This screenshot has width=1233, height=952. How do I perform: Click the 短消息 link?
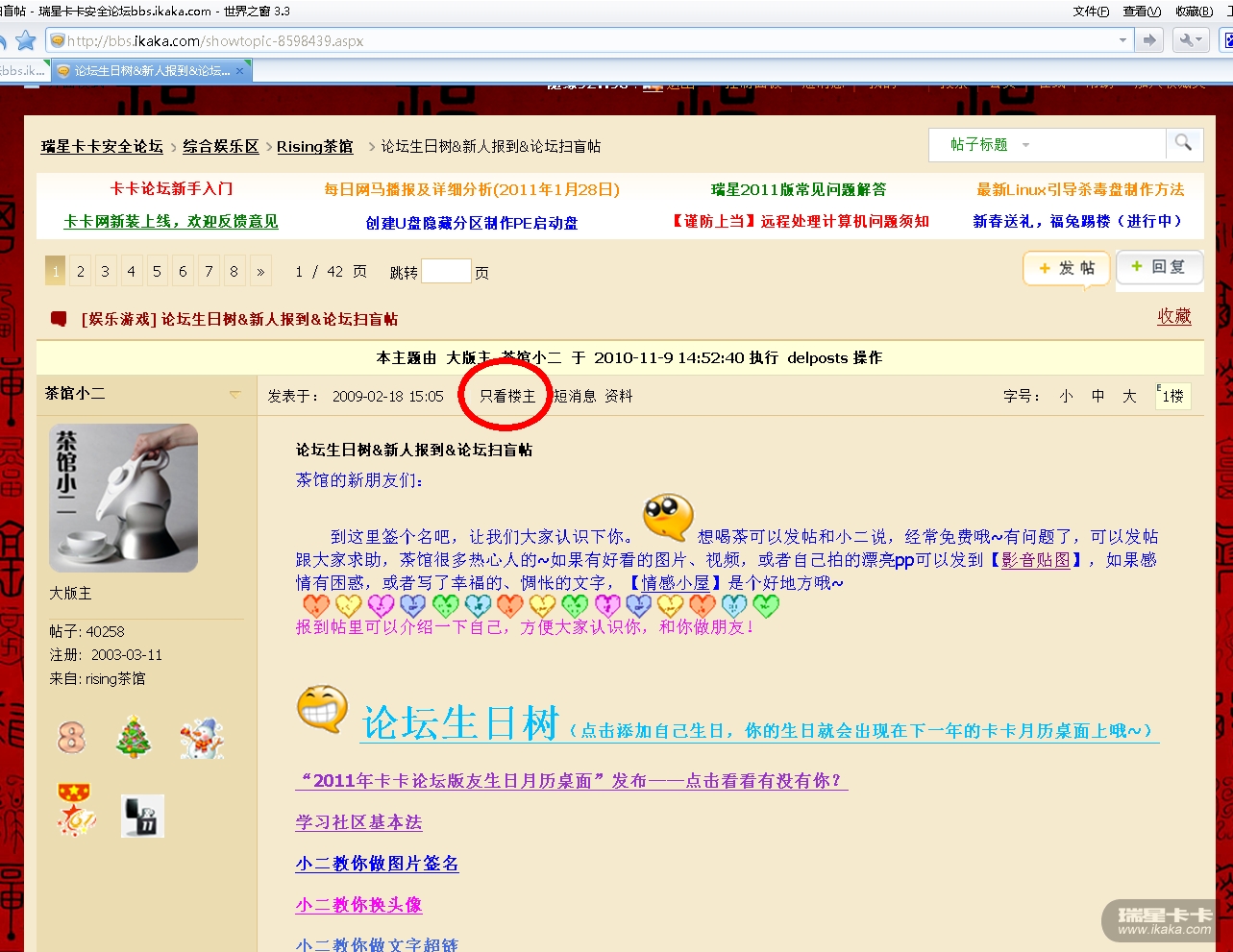pos(574,396)
